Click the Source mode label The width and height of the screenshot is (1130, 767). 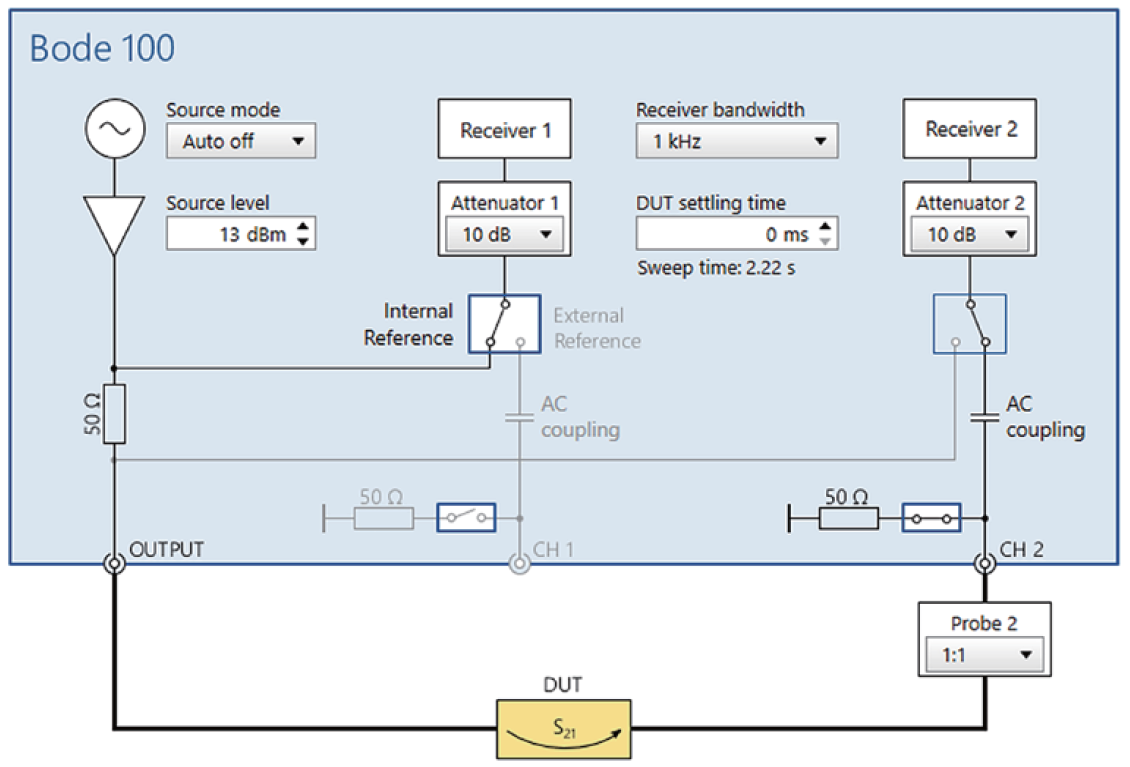(223, 110)
